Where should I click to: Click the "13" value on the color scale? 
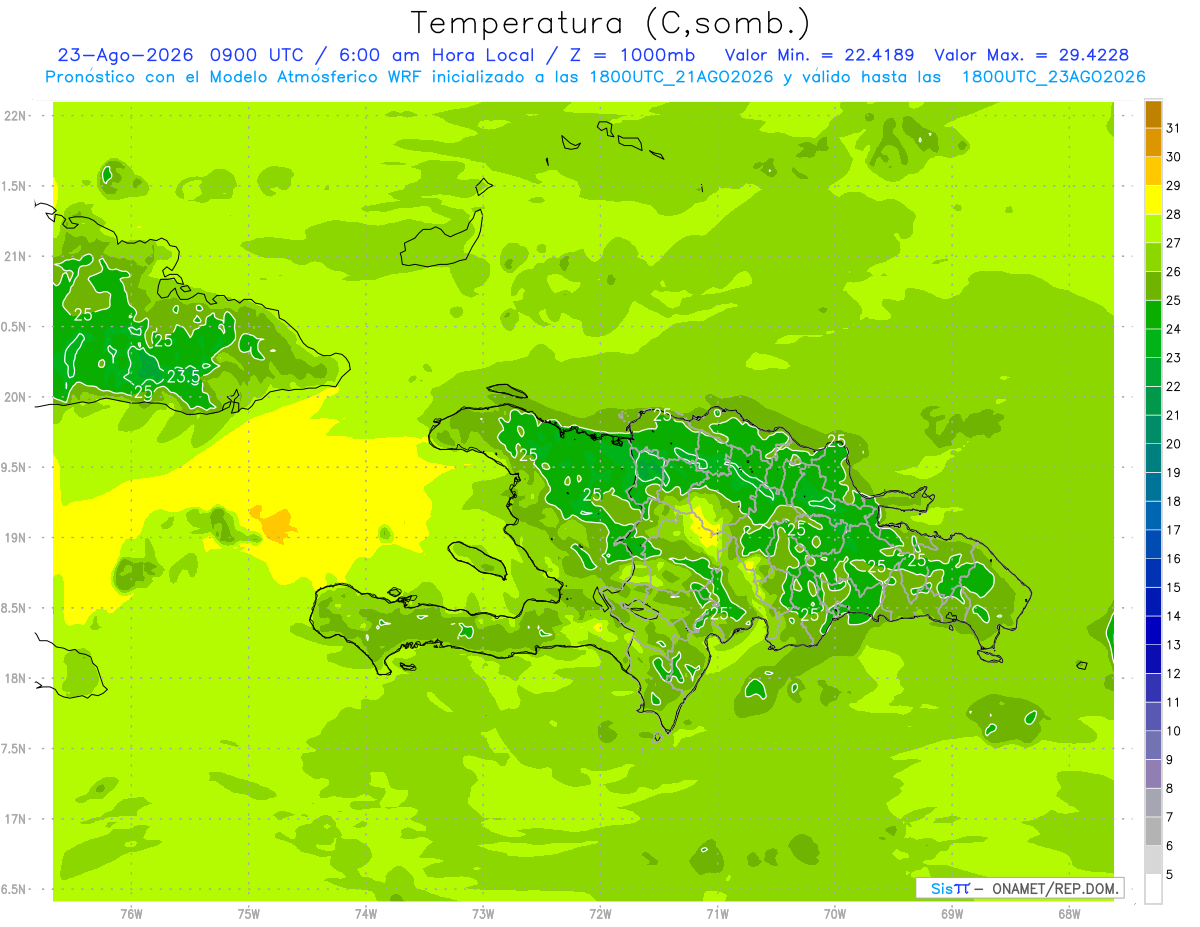pyautogui.click(x=1174, y=645)
